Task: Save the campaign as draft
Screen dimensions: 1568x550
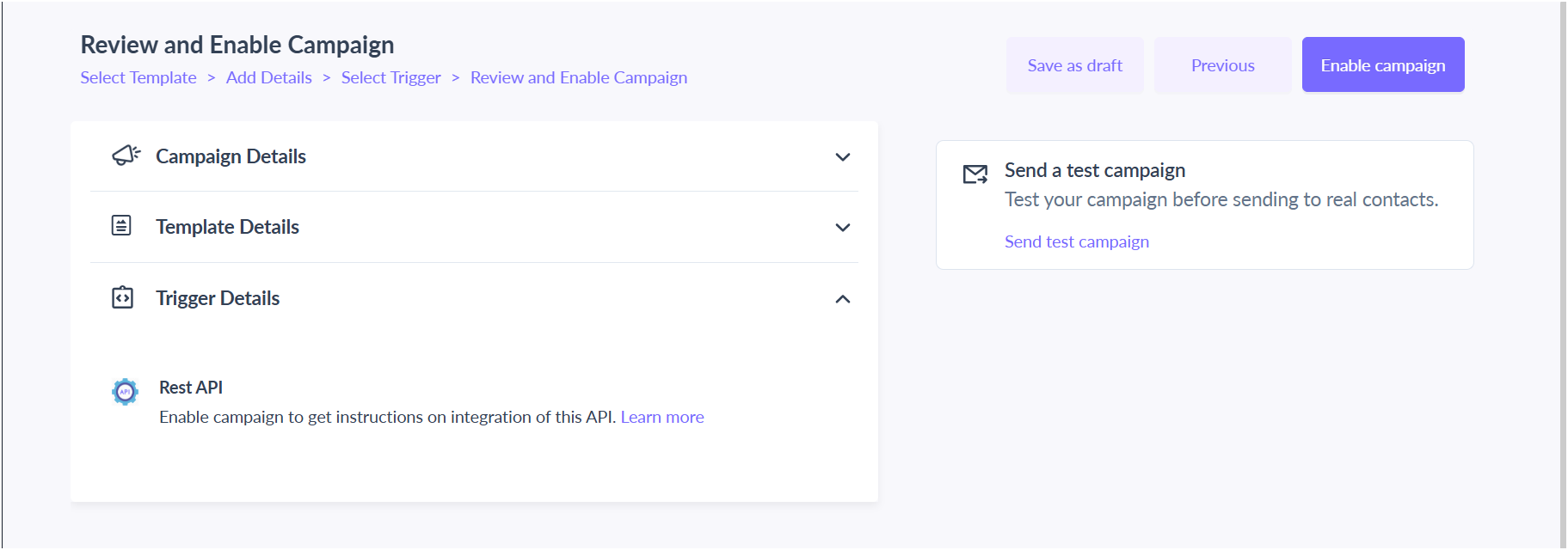Action: 1075,65
